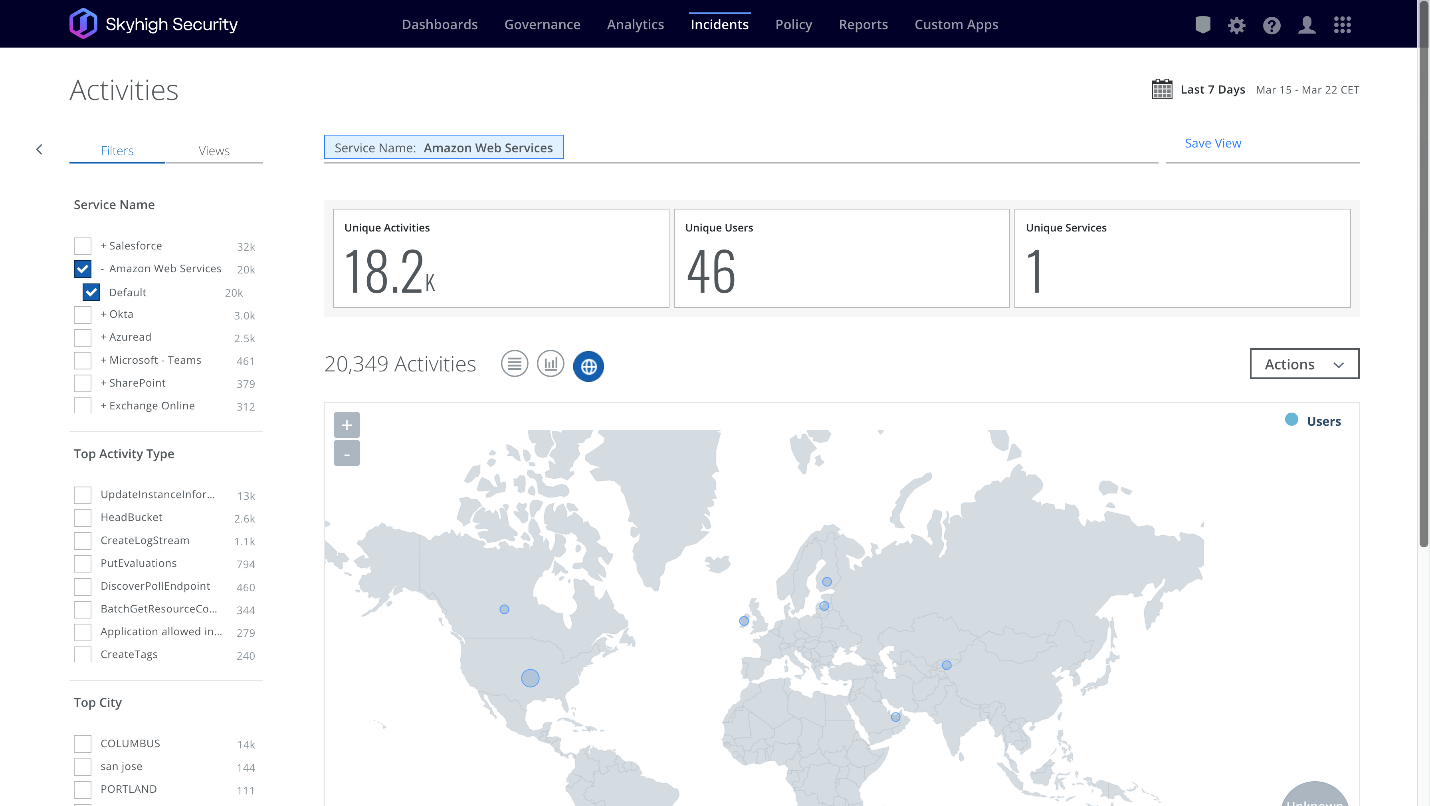Open the Policy menu
This screenshot has height=806, width=1430.
click(794, 25)
